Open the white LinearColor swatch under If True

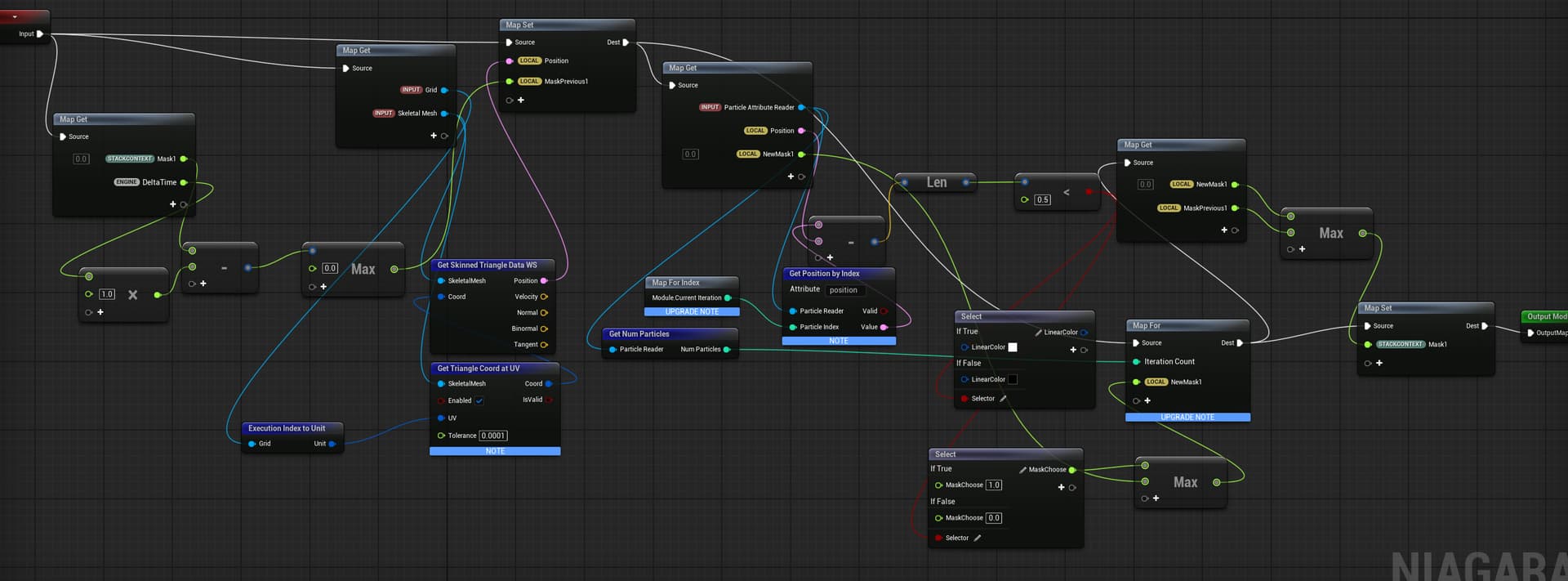1013,347
